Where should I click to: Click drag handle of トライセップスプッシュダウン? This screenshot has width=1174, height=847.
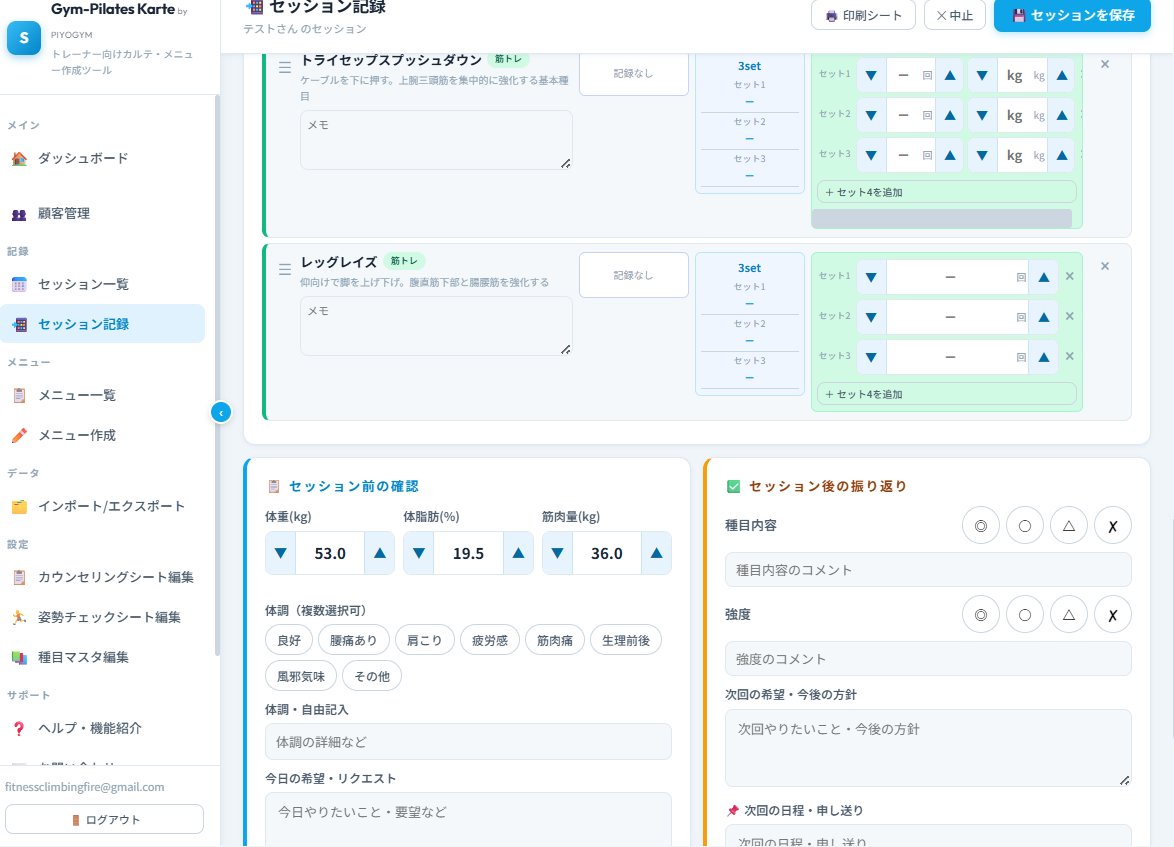(285, 67)
